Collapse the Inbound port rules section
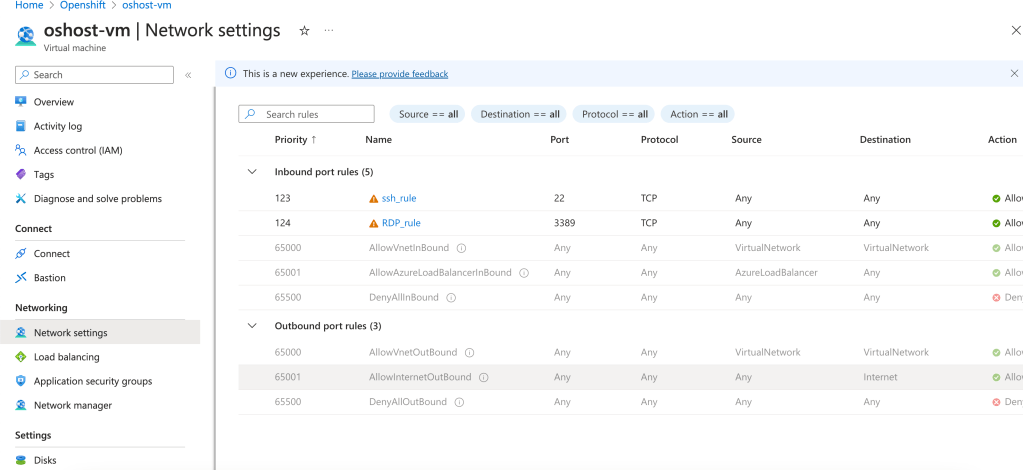Viewport: 1023px width, 470px height. (252, 172)
